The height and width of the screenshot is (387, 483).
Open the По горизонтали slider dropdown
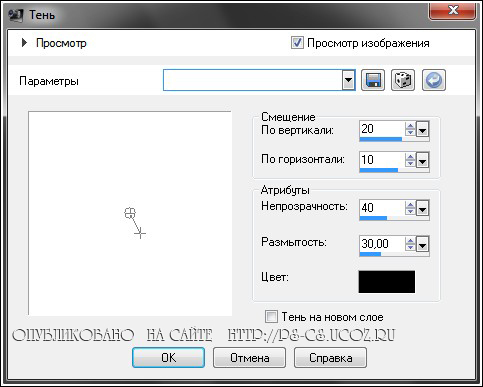[x=422, y=161]
